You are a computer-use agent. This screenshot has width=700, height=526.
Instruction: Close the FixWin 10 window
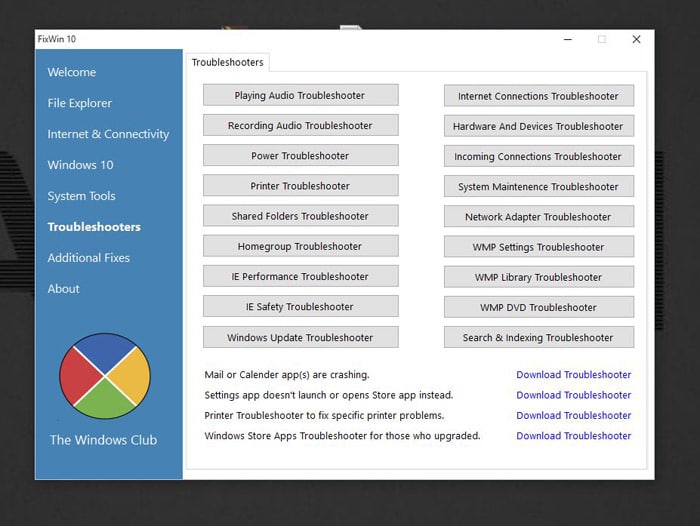tap(636, 40)
